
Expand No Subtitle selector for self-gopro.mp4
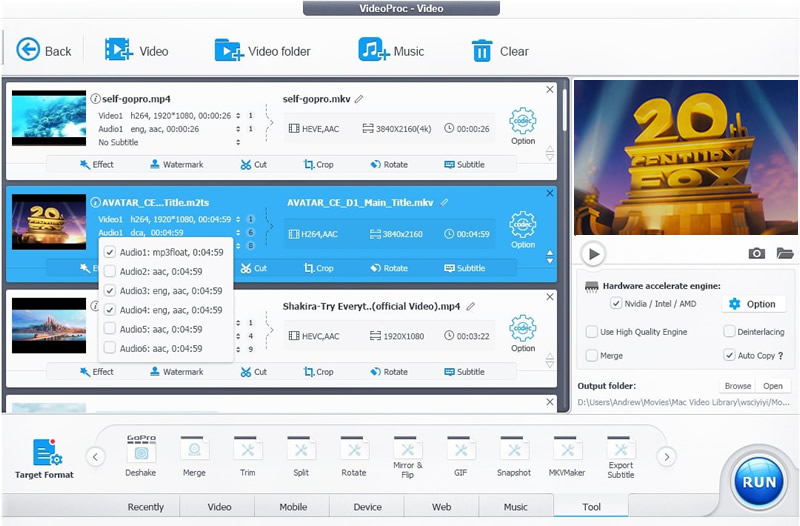pos(238,142)
